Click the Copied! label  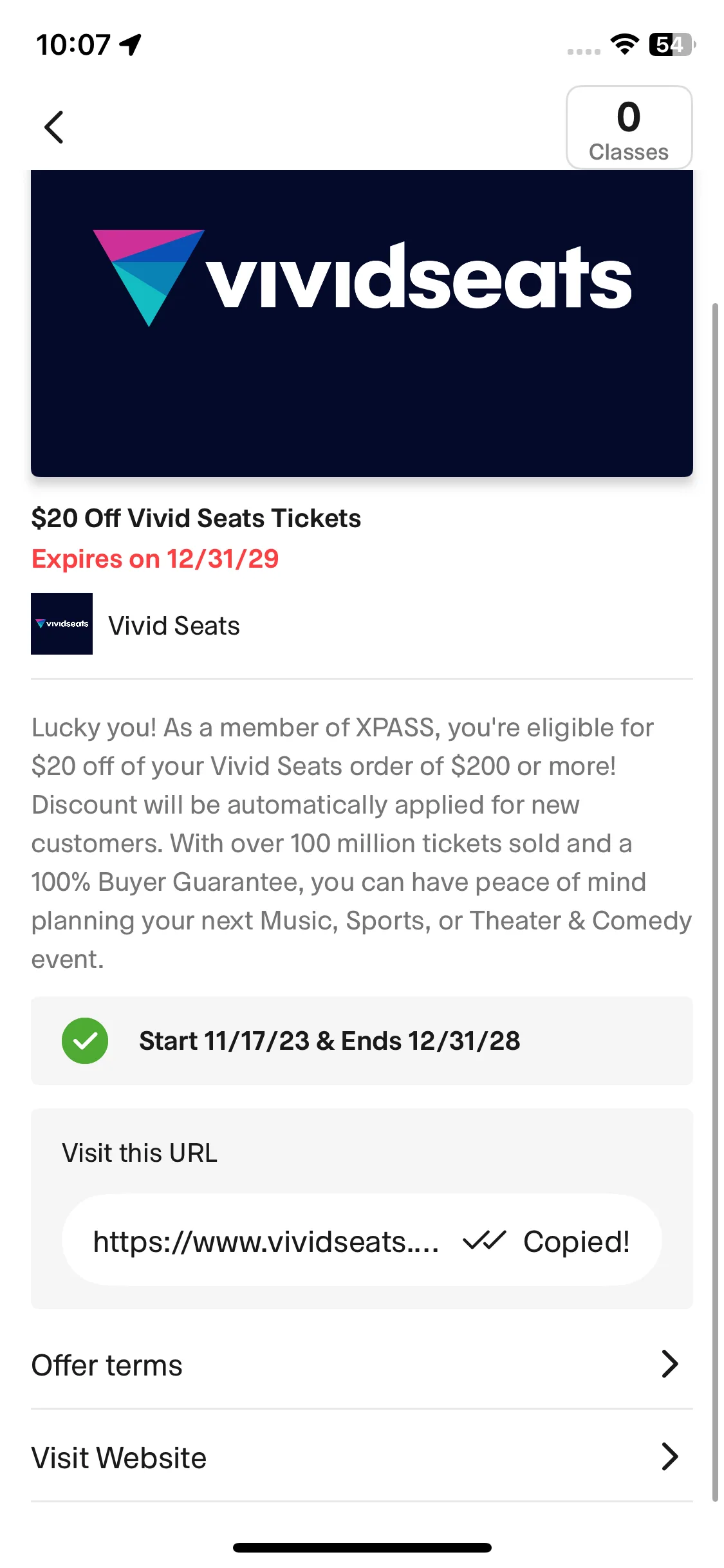click(x=576, y=1242)
